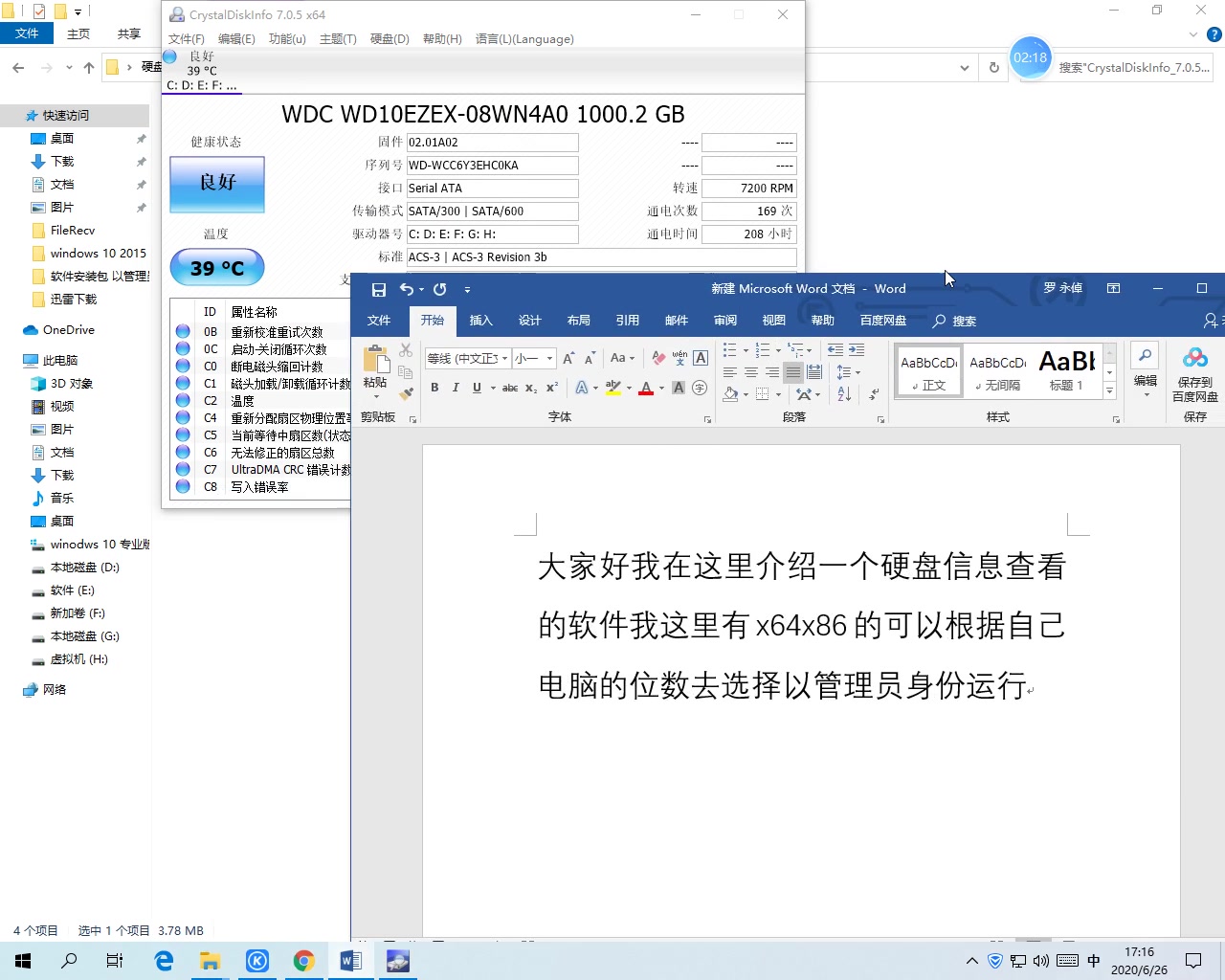Click the 搜索 tell-me search box in Word
The height and width of the screenshot is (980, 1225).
click(954, 321)
